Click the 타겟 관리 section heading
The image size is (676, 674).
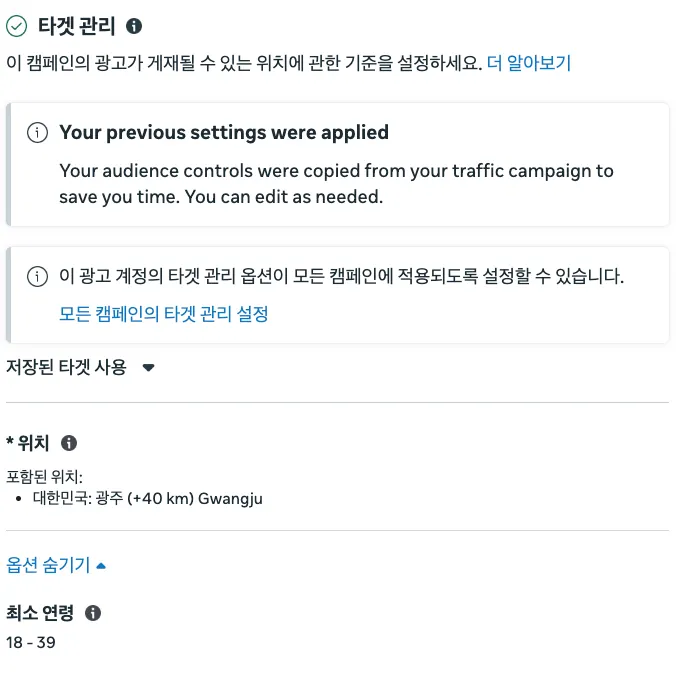coord(76,26)
